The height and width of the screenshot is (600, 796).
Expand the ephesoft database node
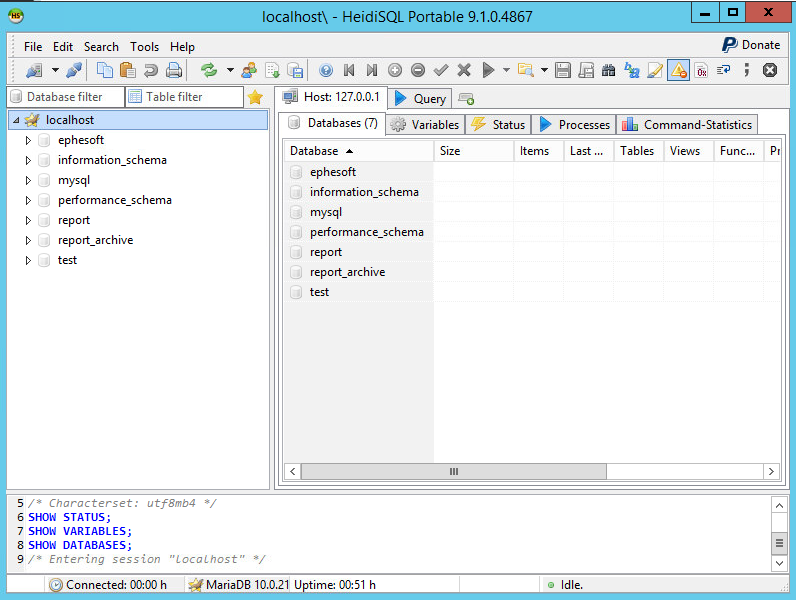[x=28, y=141]
